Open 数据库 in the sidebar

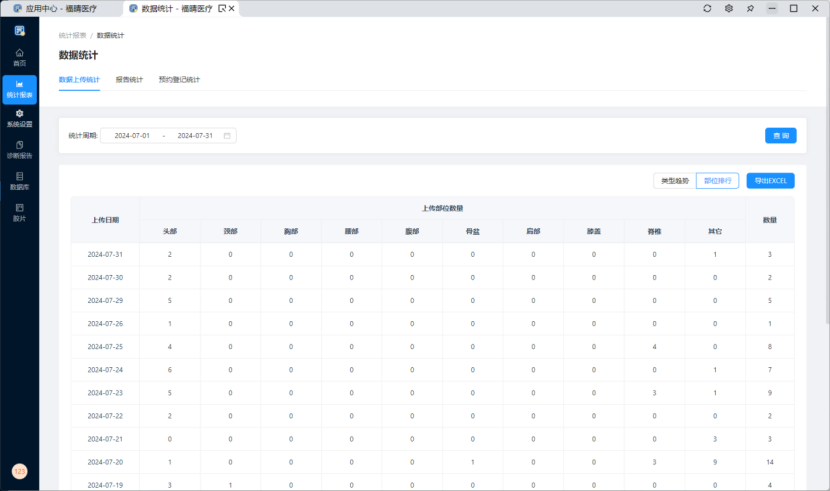point(19,180)
